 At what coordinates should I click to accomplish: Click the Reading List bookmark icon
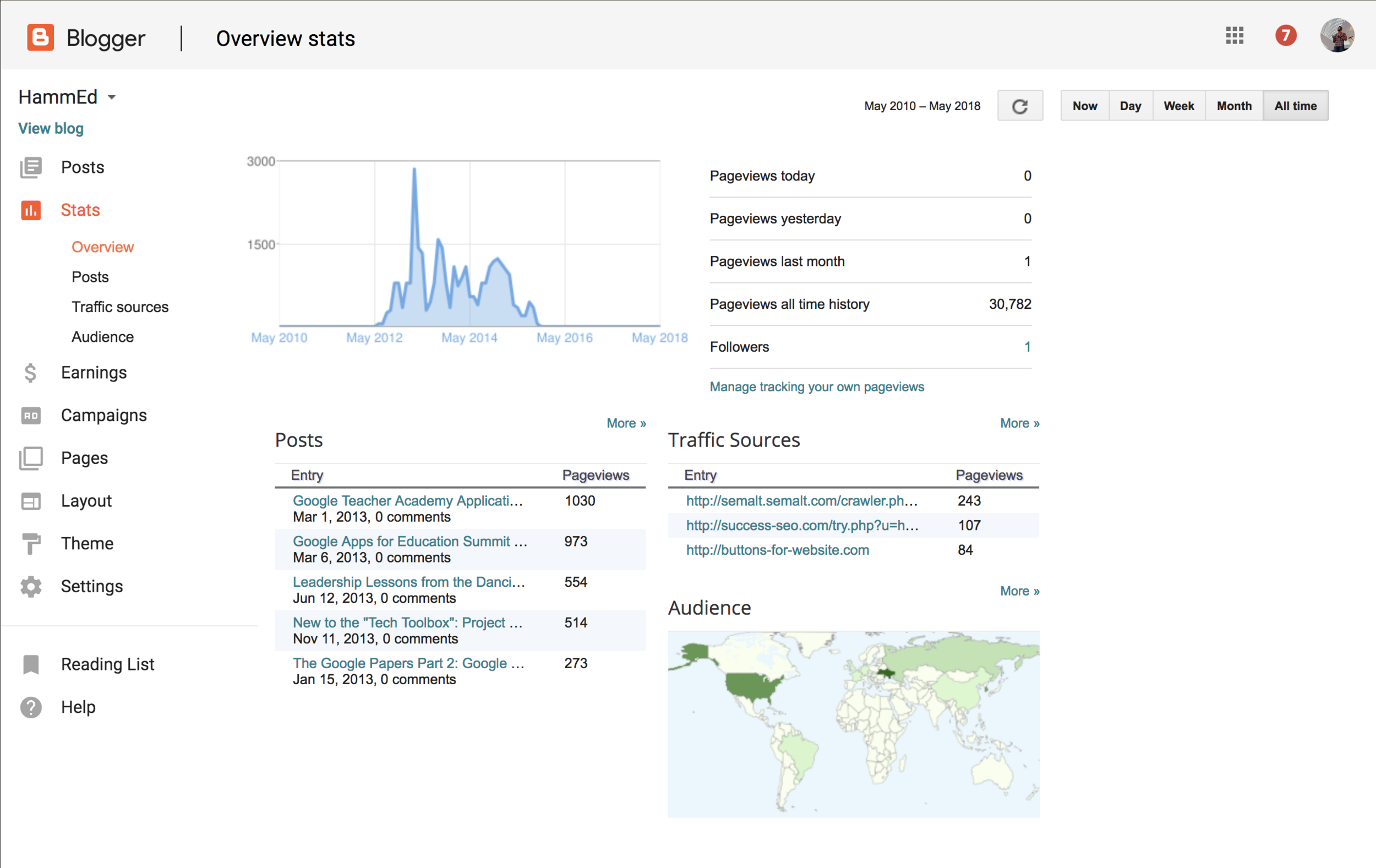coord(31,664)
